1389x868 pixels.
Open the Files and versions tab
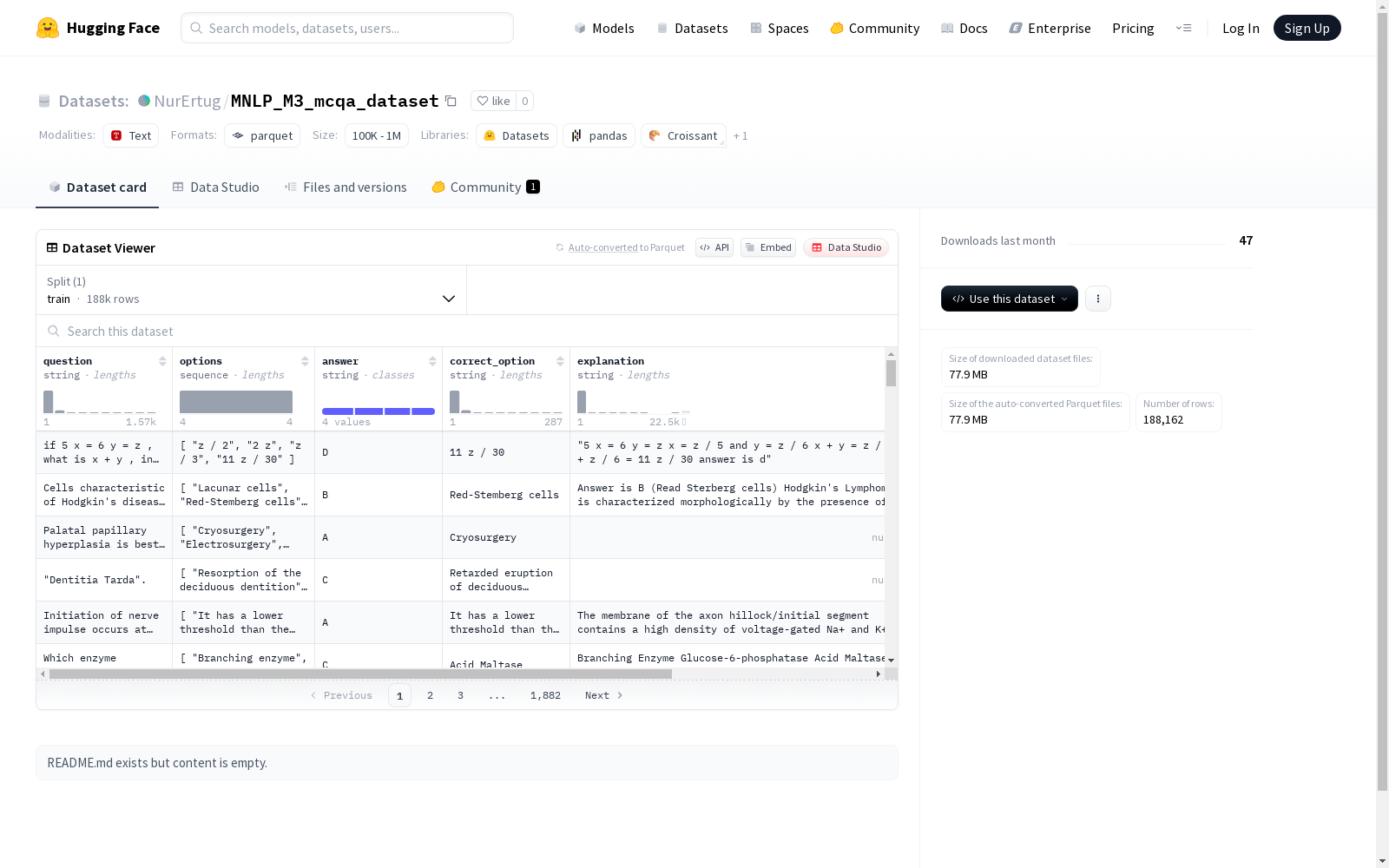(346, 187)
